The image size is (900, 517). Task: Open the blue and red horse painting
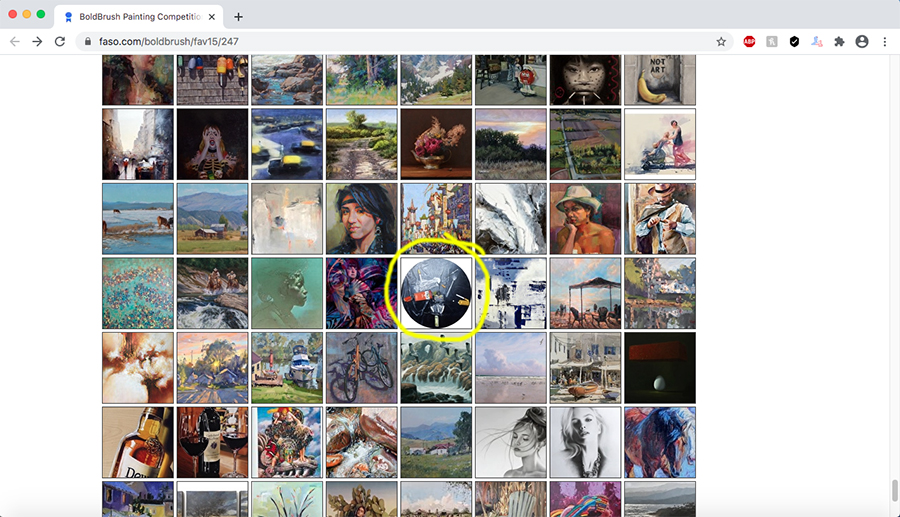pyautogui.click(x=660, y=442)
